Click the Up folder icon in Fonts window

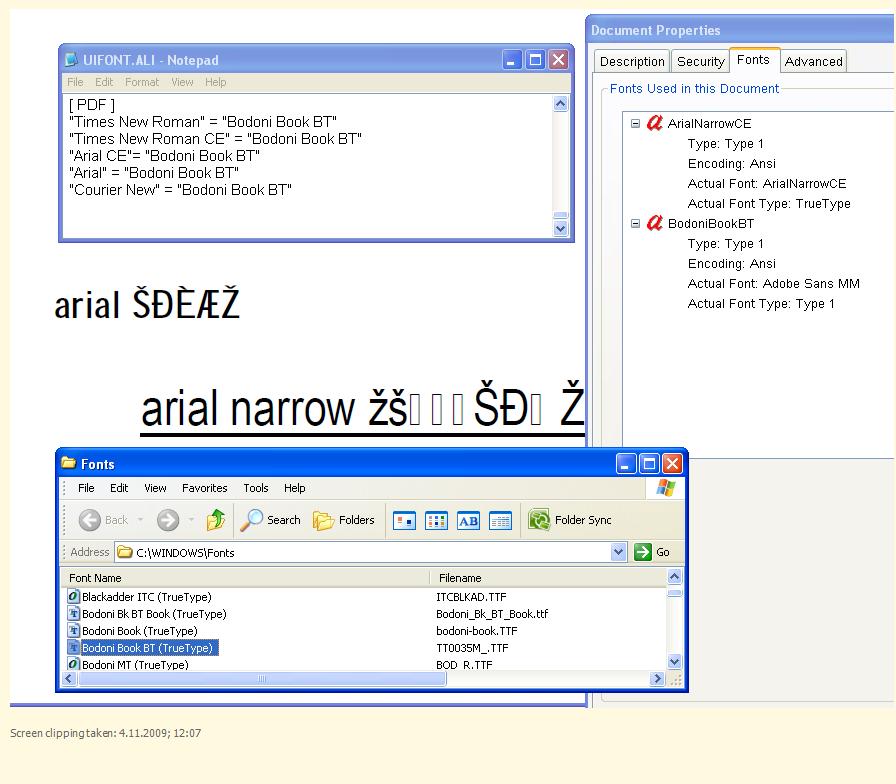215,520
